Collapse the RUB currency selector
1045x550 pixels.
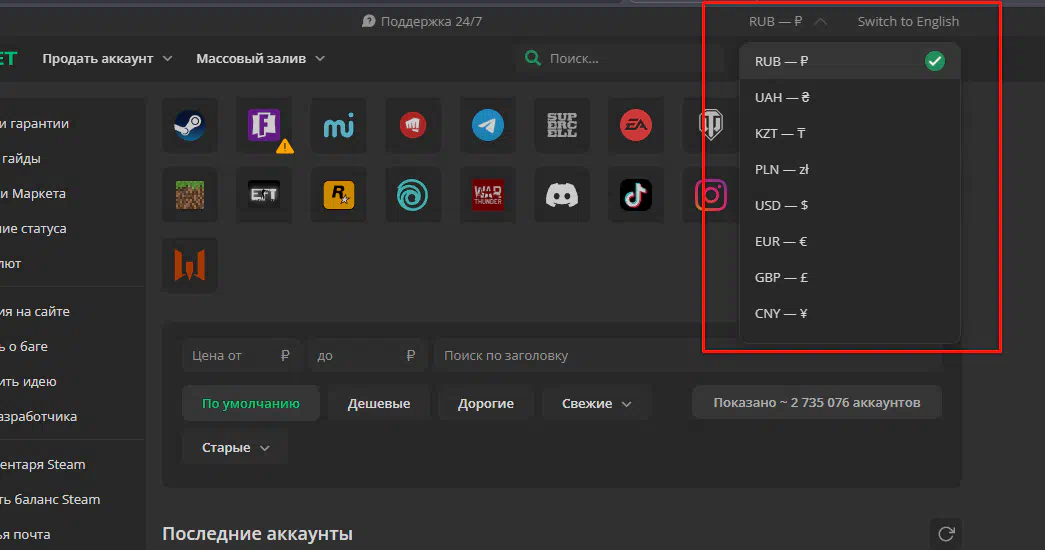[x=788, y=21]
